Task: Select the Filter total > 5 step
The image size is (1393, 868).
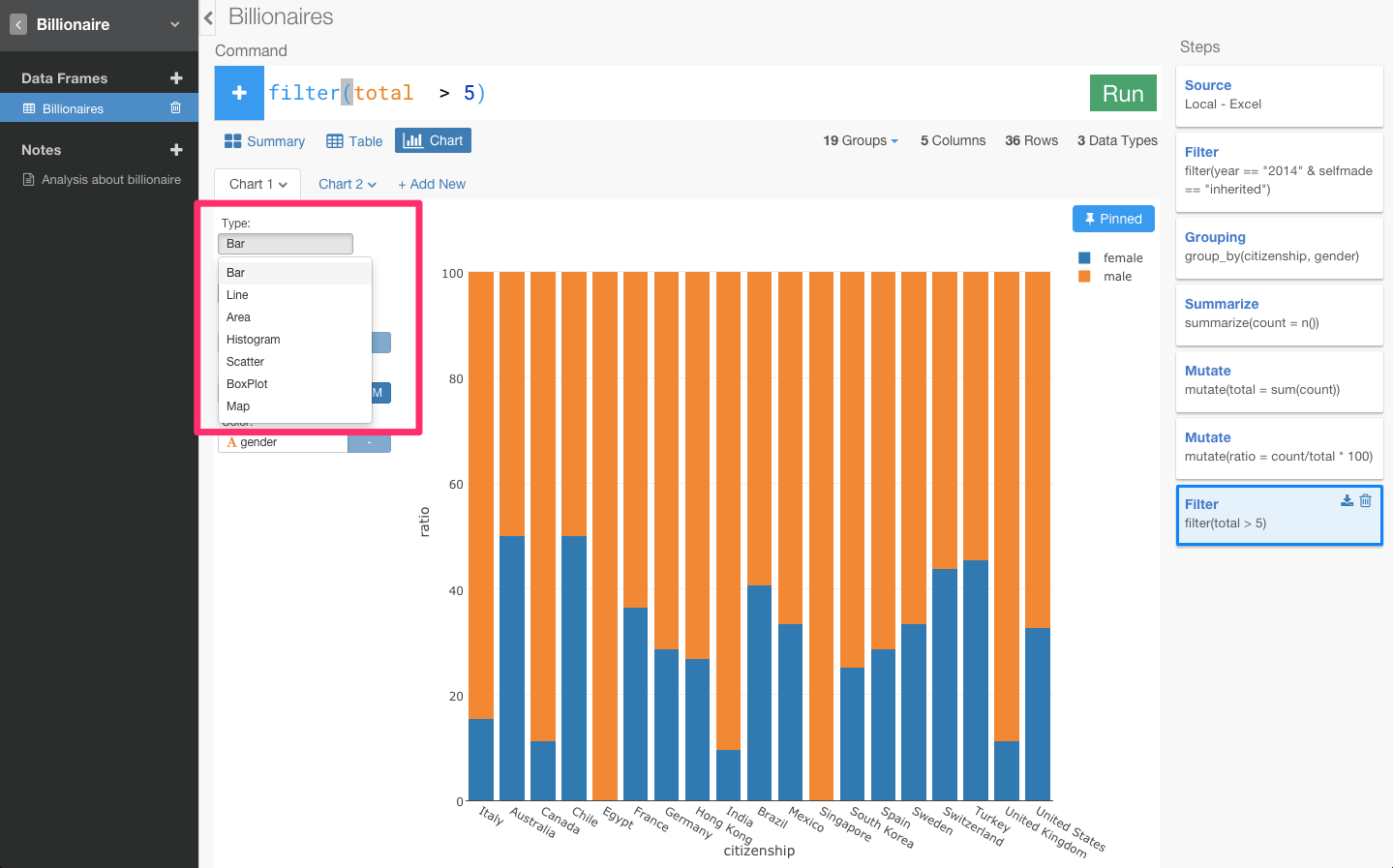Action: (x=1279, y=515)
